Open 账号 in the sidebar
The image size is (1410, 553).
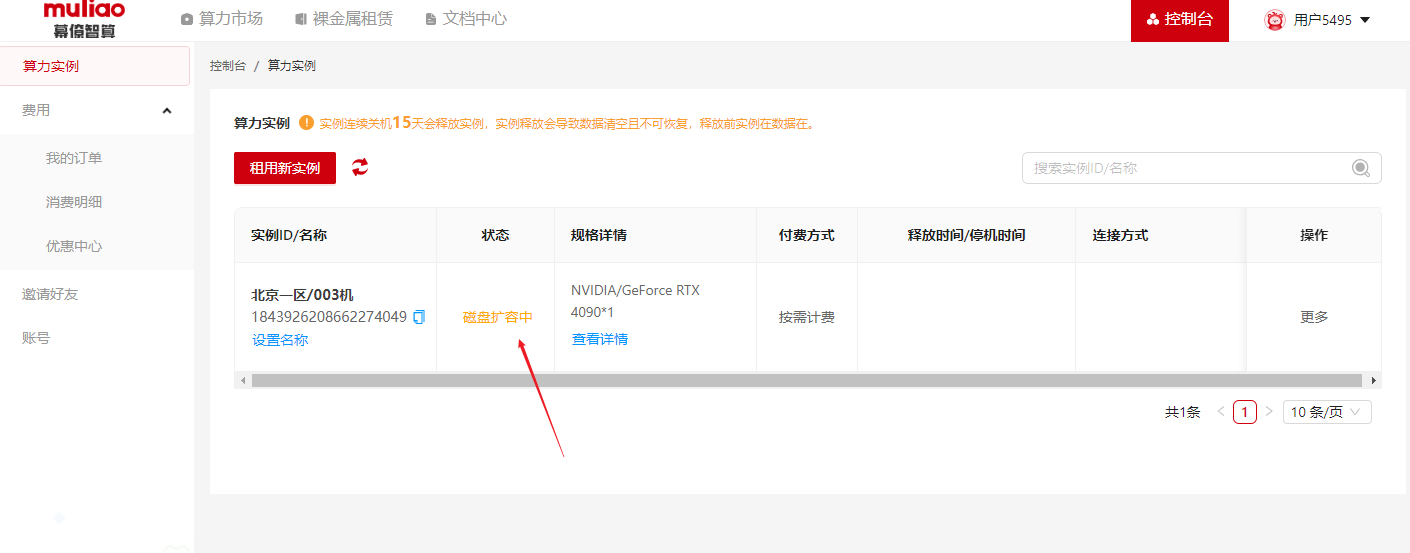[x=36, y=338]
